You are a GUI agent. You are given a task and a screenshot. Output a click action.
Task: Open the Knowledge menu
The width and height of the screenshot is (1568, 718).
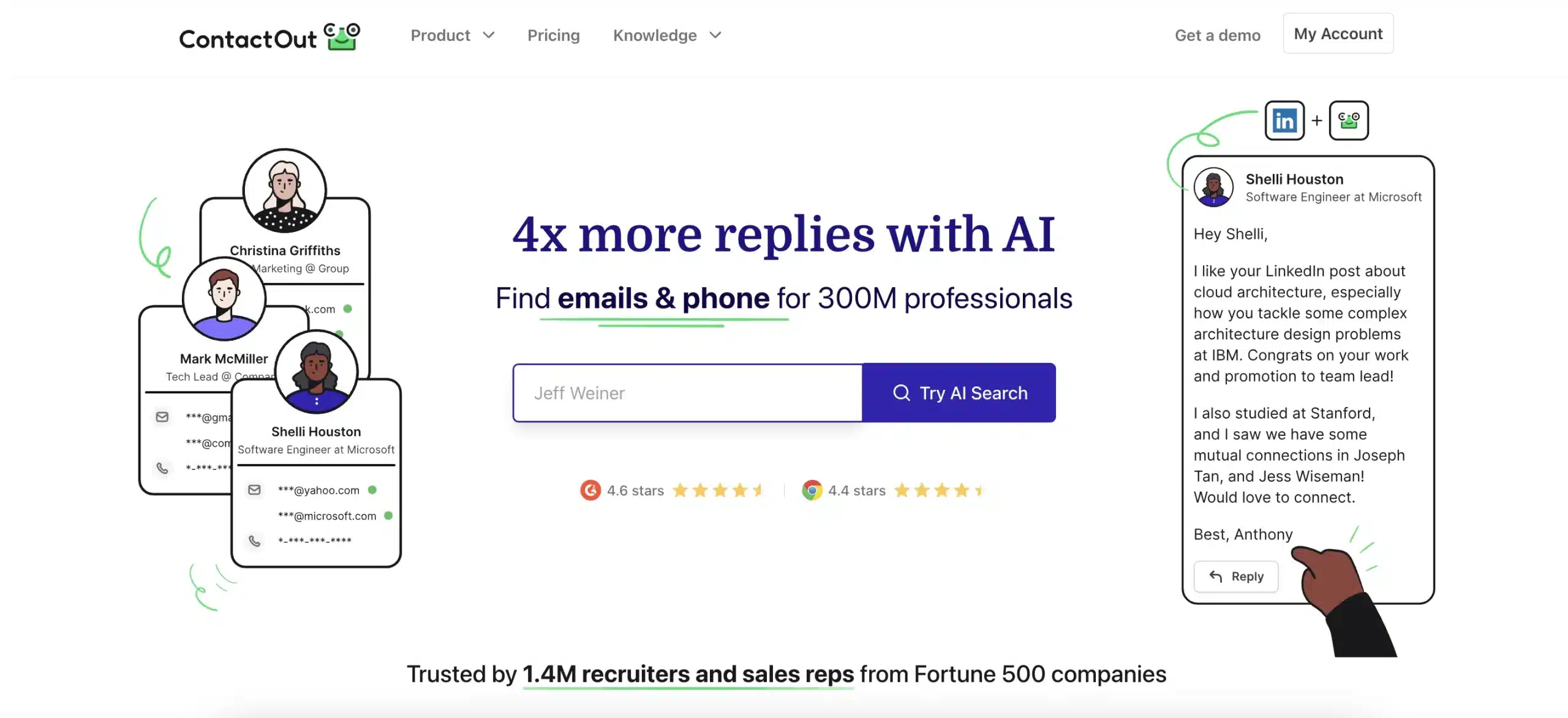(655, 36)
